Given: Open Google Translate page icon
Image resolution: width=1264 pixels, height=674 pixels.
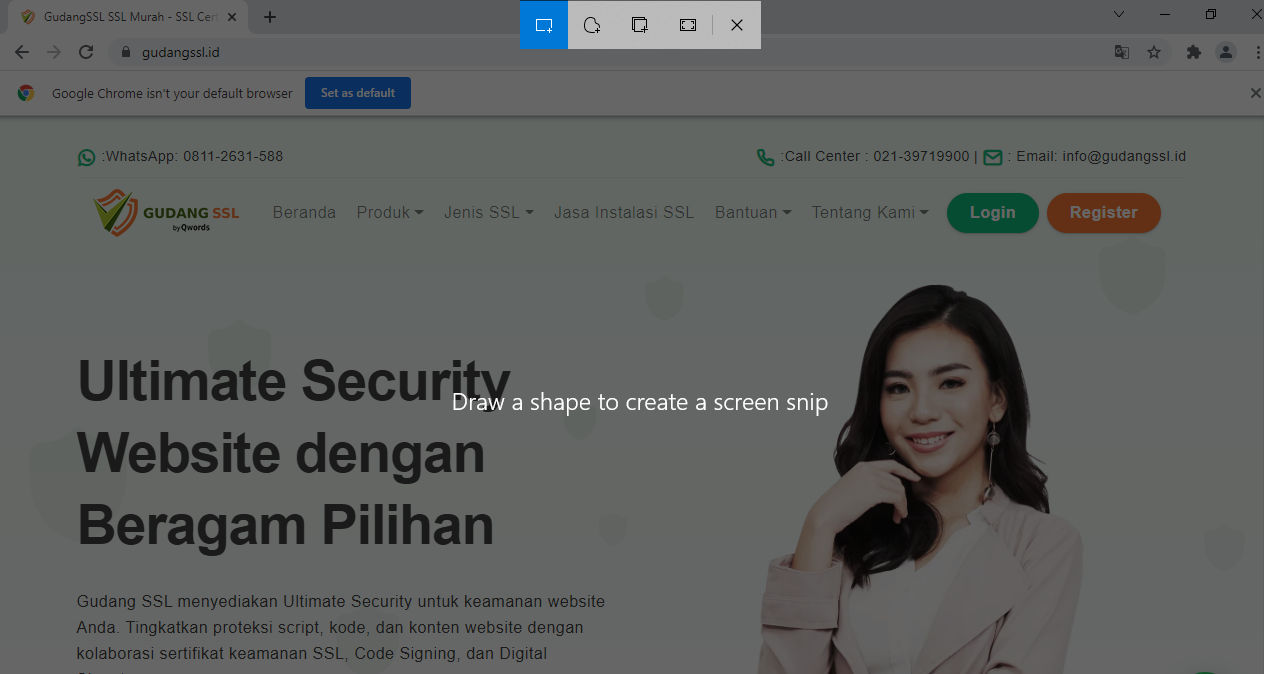Looking at the screenshot, I should coord(1122,52).
